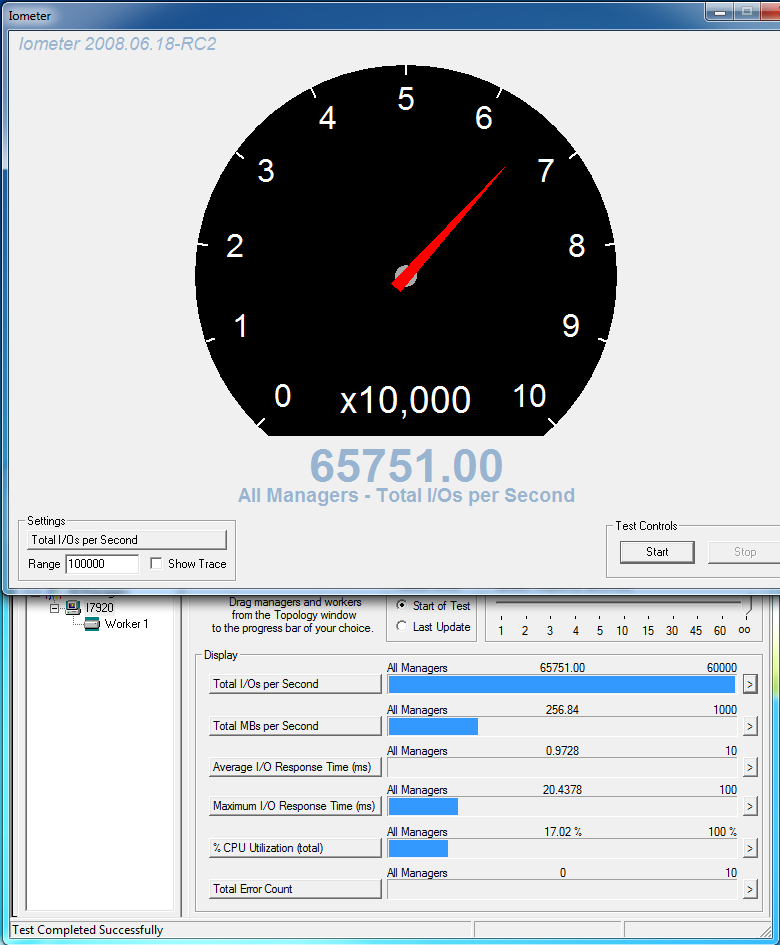
Task: Collapse the I7920 manager tree node
Action: pyautogui.click(x=54, y=608)
